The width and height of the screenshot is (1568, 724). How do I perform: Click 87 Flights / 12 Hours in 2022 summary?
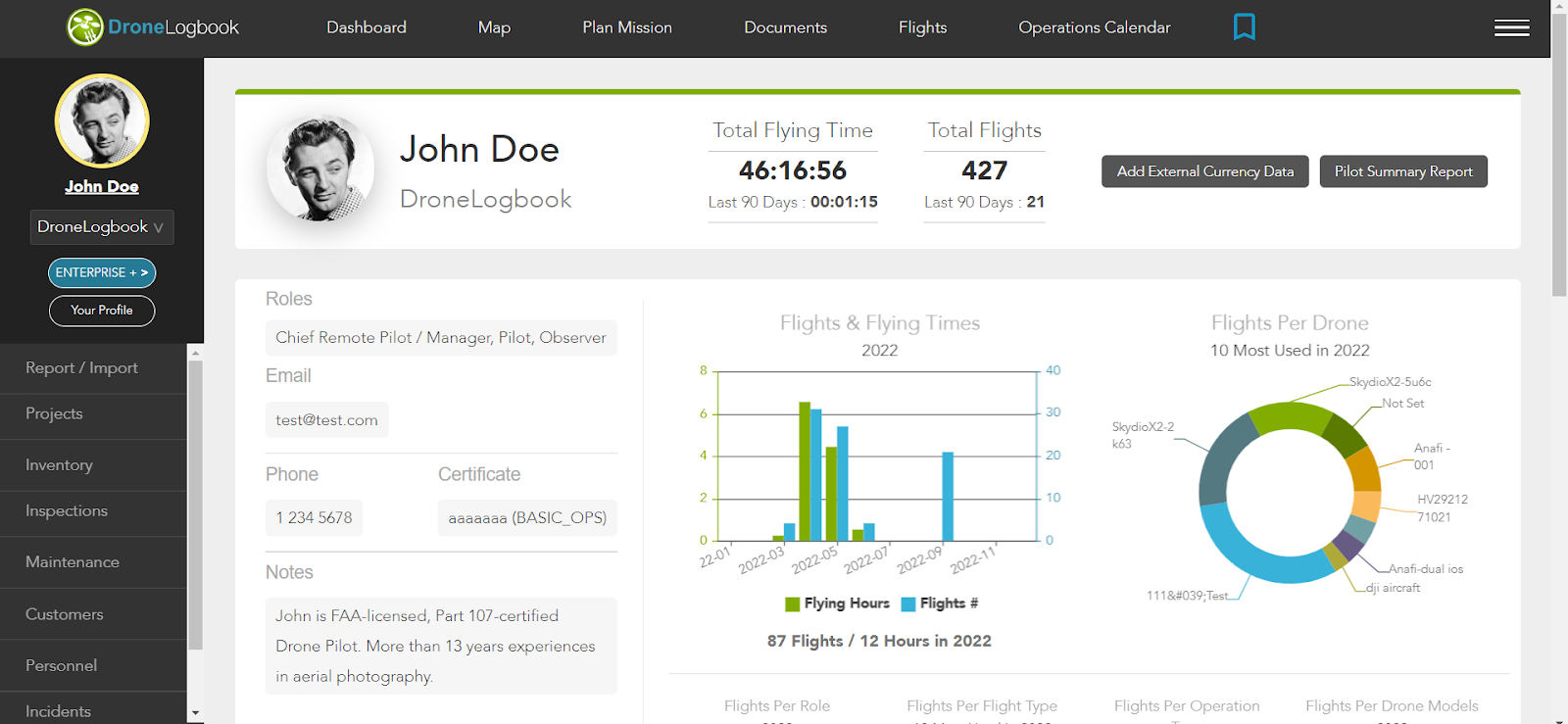879,641
